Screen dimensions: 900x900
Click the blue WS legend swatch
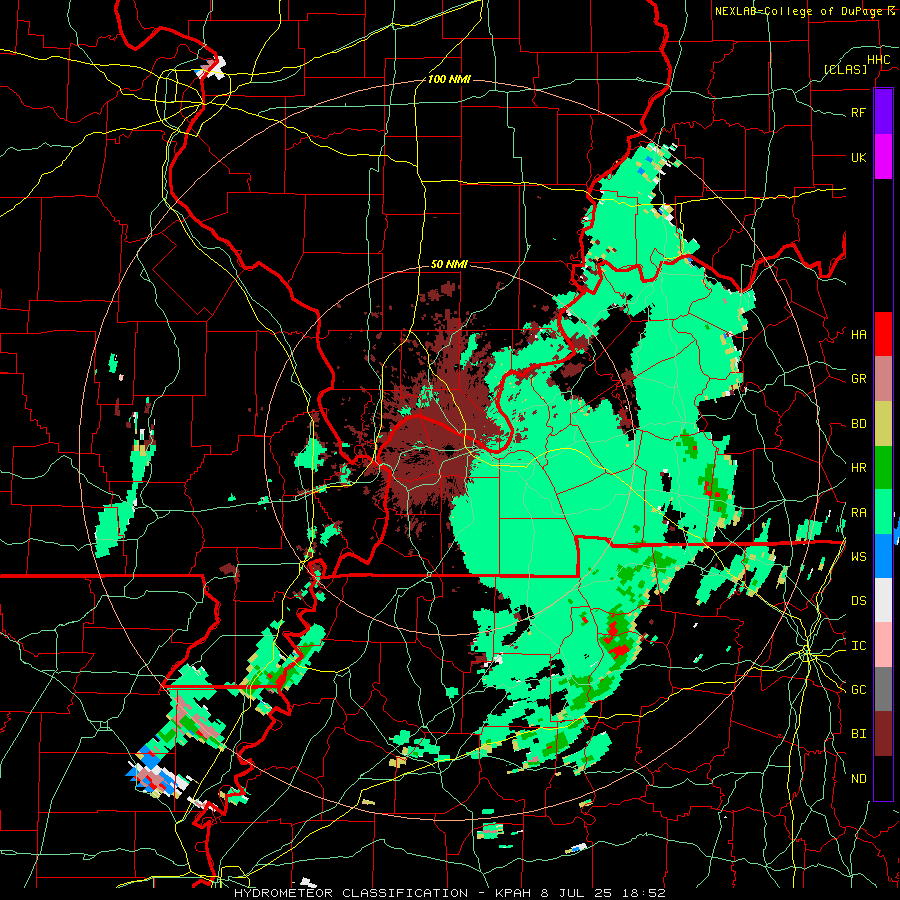click(883, 556)
